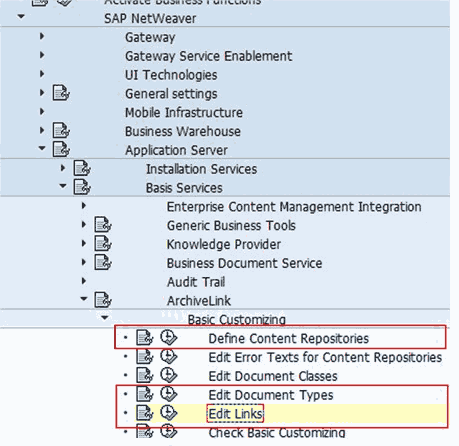Screen dimensions: 459x446
Task: Open documentation icon for Business Document Service
Action: coord(103,262)
